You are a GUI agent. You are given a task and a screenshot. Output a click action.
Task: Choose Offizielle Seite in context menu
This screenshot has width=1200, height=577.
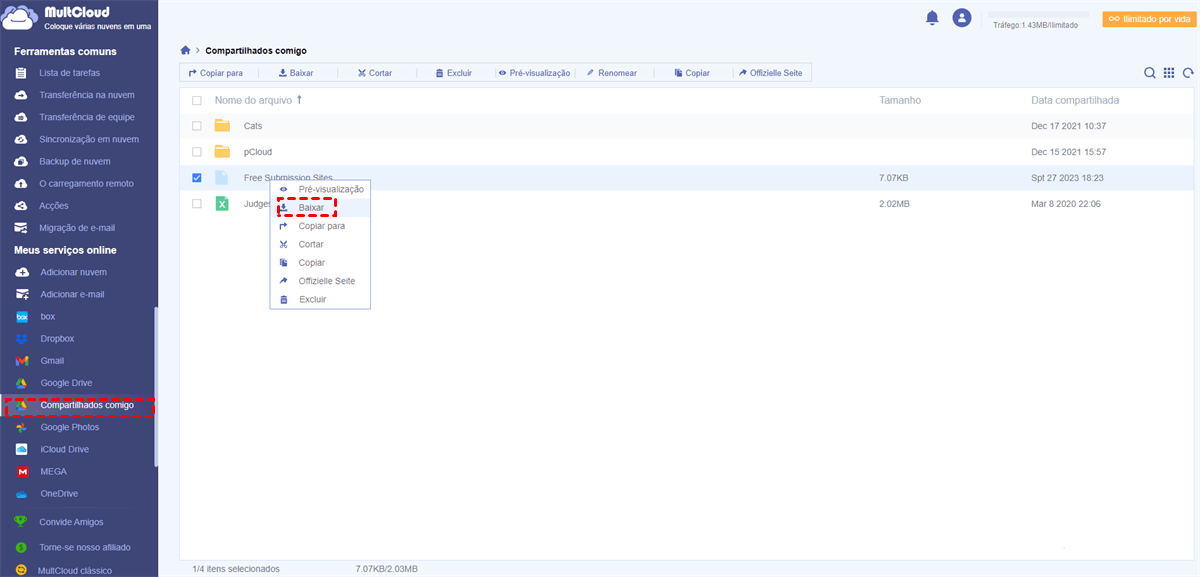tap(320, 281)
